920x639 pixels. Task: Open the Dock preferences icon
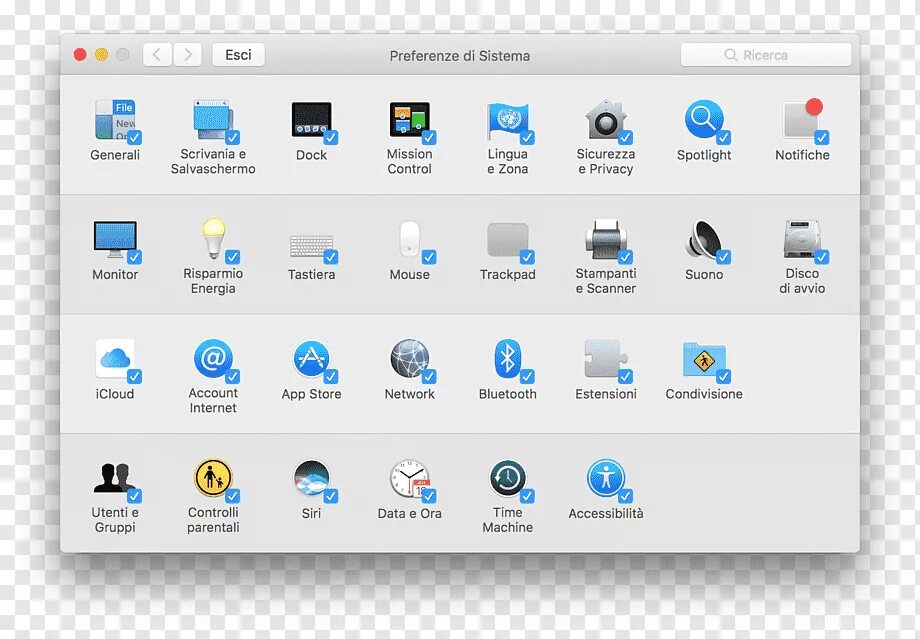click(312, 120)
